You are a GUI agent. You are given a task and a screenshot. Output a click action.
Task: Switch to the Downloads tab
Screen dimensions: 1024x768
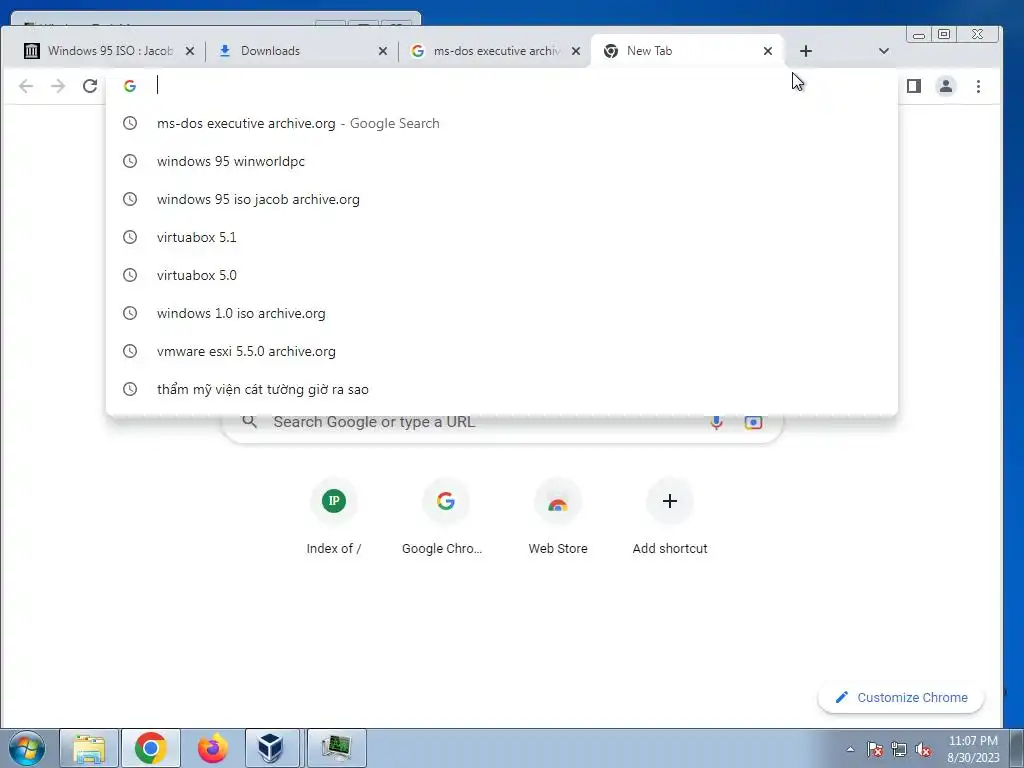[x=302, y=51]
